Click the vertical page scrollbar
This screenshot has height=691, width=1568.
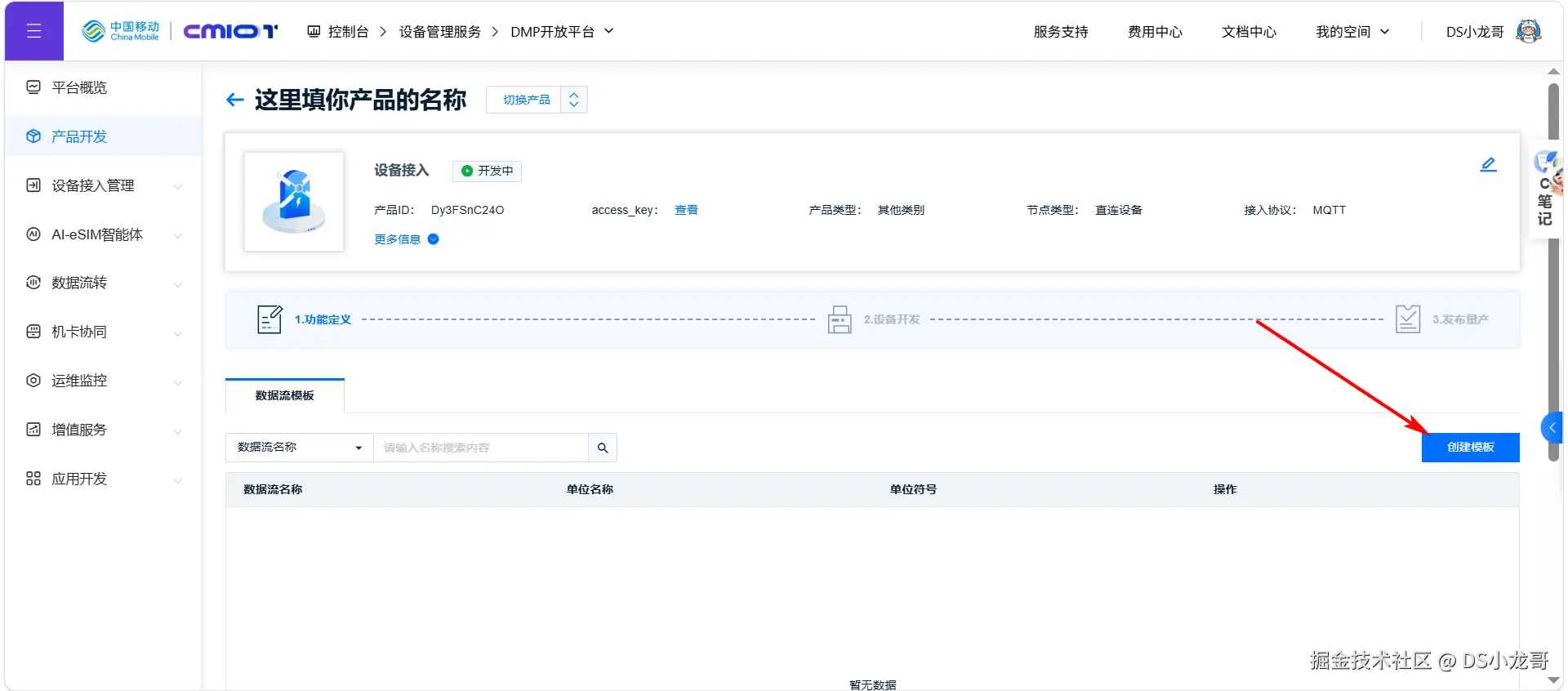pos(1553,273)
